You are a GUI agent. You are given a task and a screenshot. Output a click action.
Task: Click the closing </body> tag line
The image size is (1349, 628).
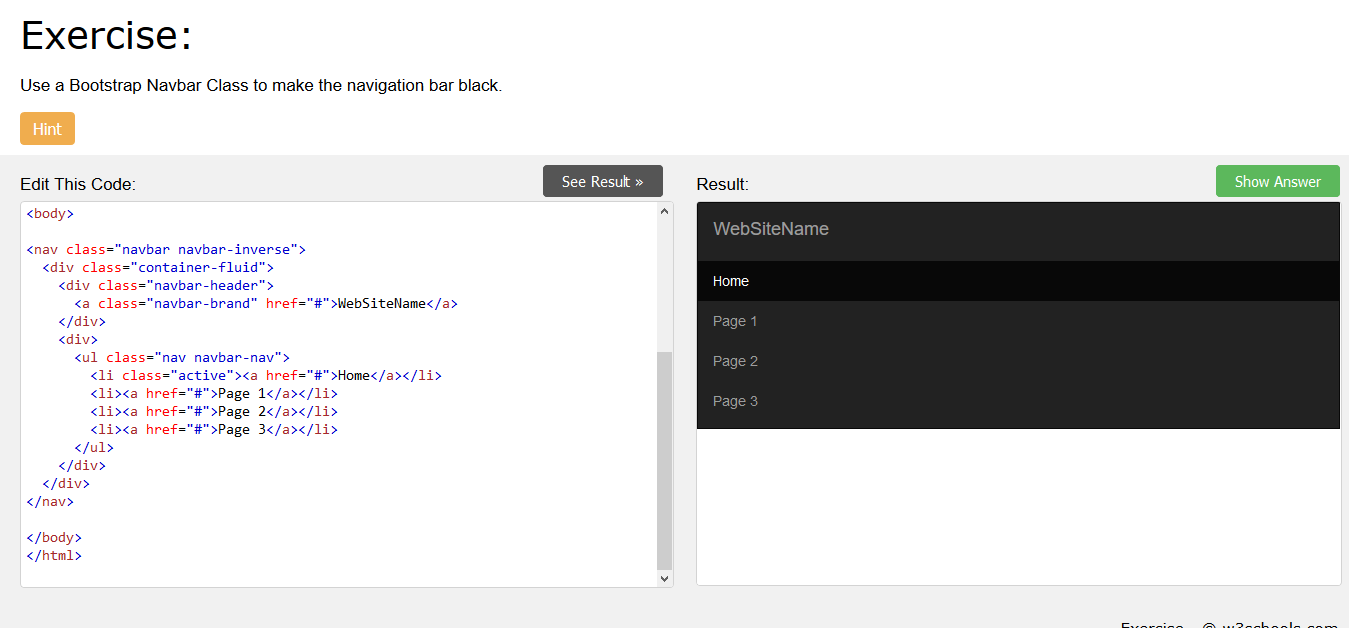(x=54, y=537)
